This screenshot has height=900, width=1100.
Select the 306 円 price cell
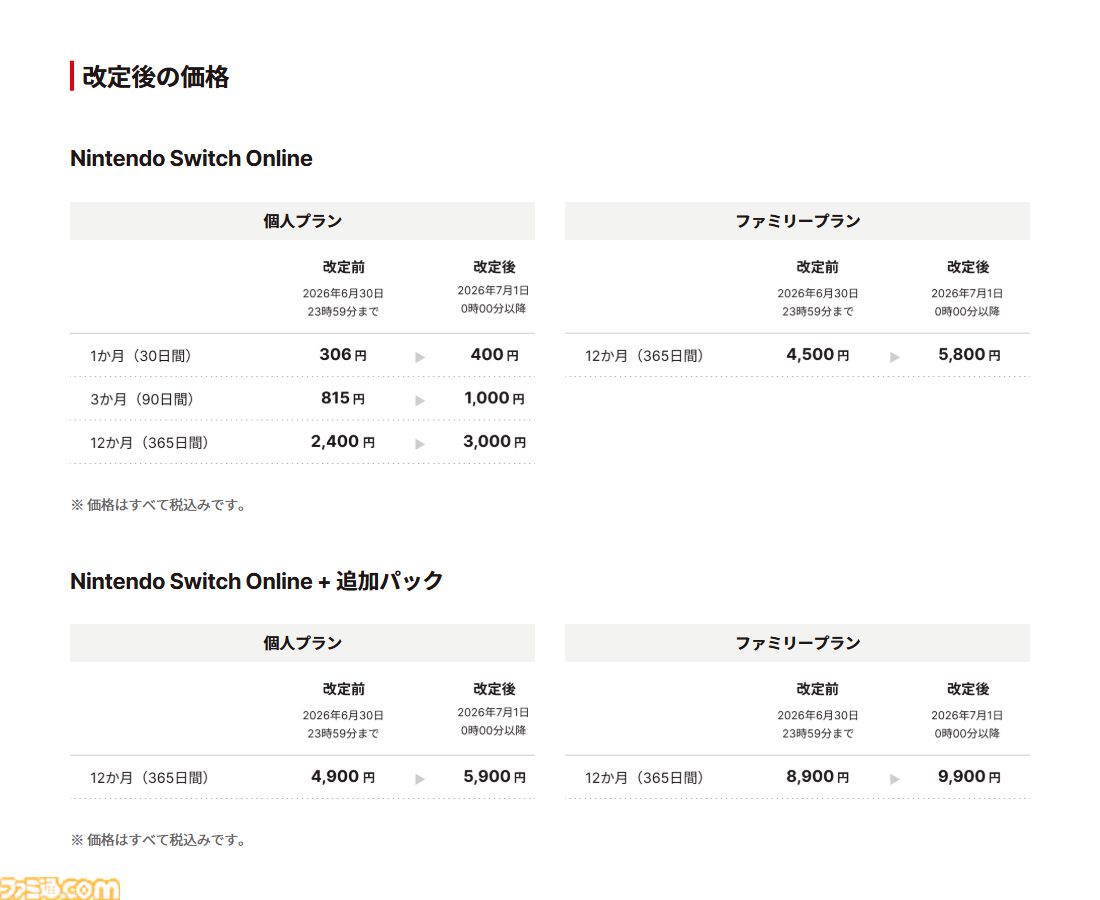coord(343,355)
